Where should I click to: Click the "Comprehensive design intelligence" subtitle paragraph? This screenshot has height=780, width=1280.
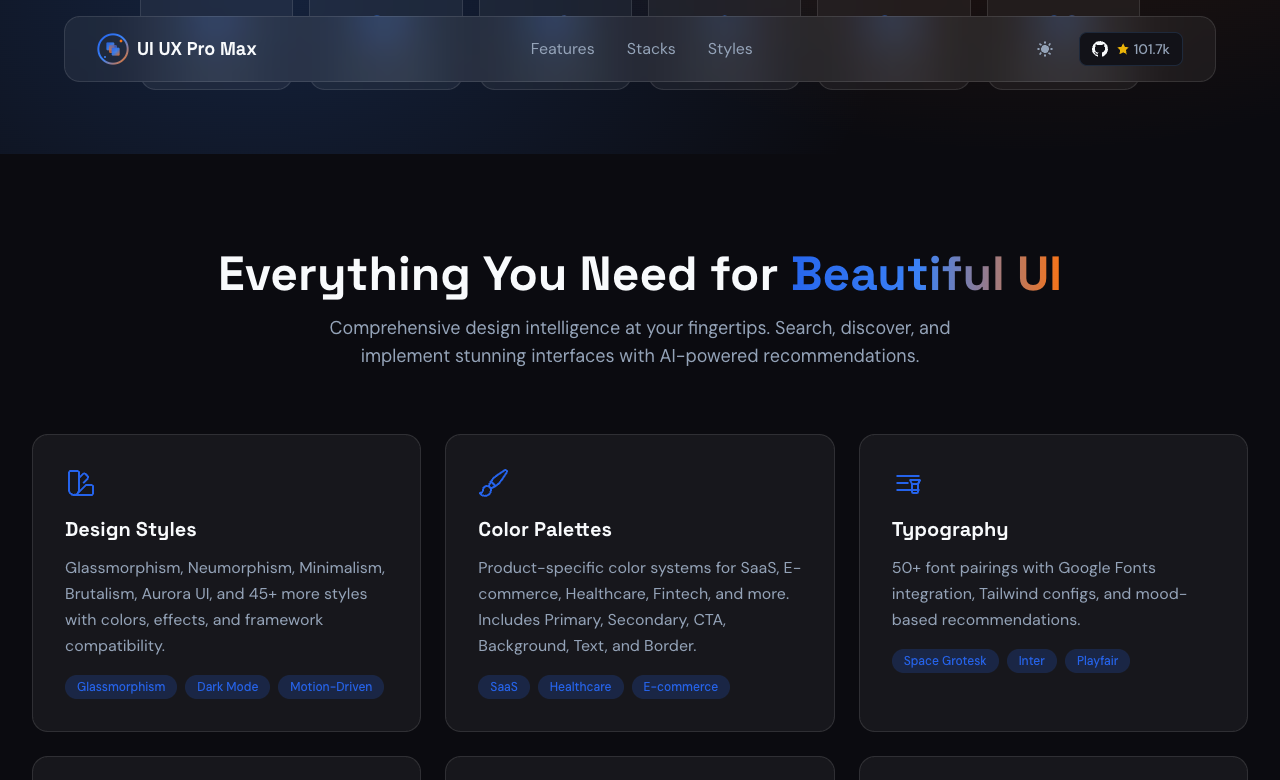pyautogui.click(x=640, y=342)
